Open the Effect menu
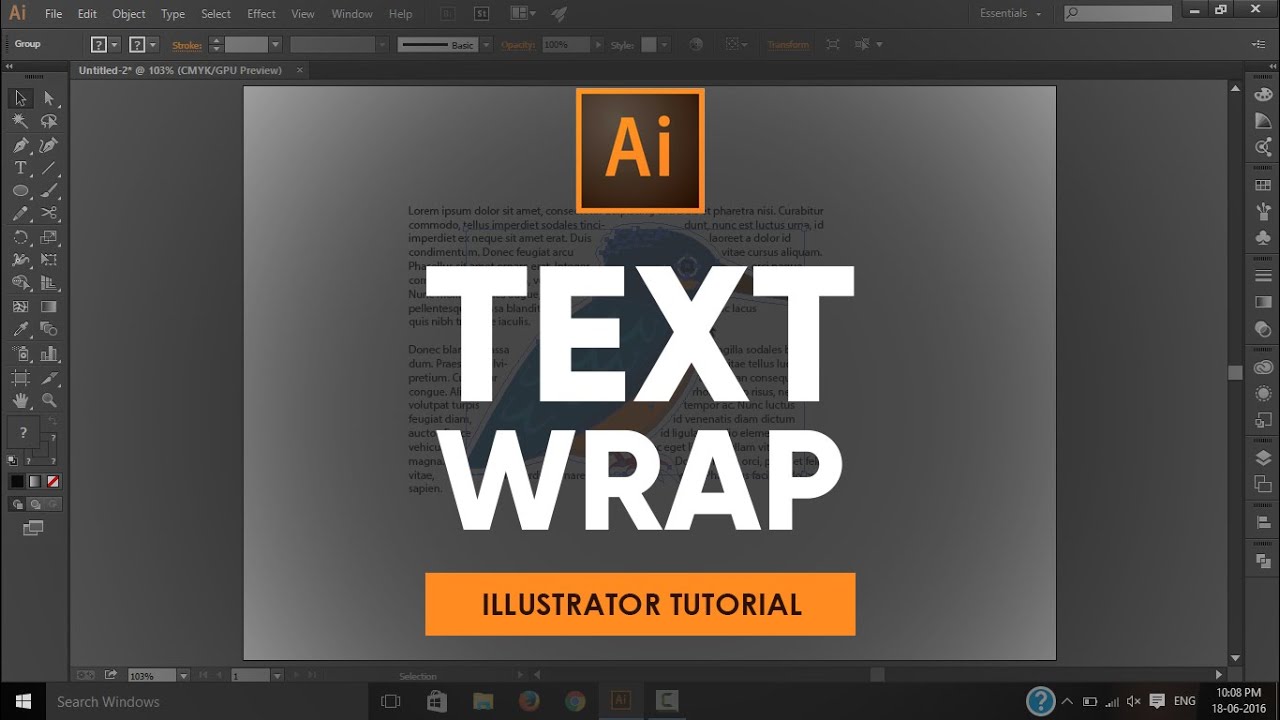1280x720 pixels. pyautogui.click(x=261, y=14)
